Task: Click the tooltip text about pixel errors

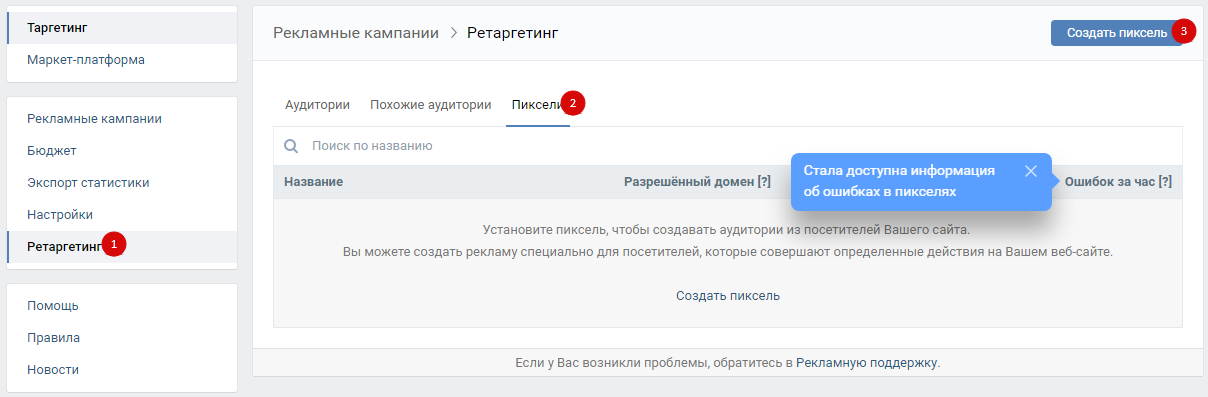Action: coord(900,181)
